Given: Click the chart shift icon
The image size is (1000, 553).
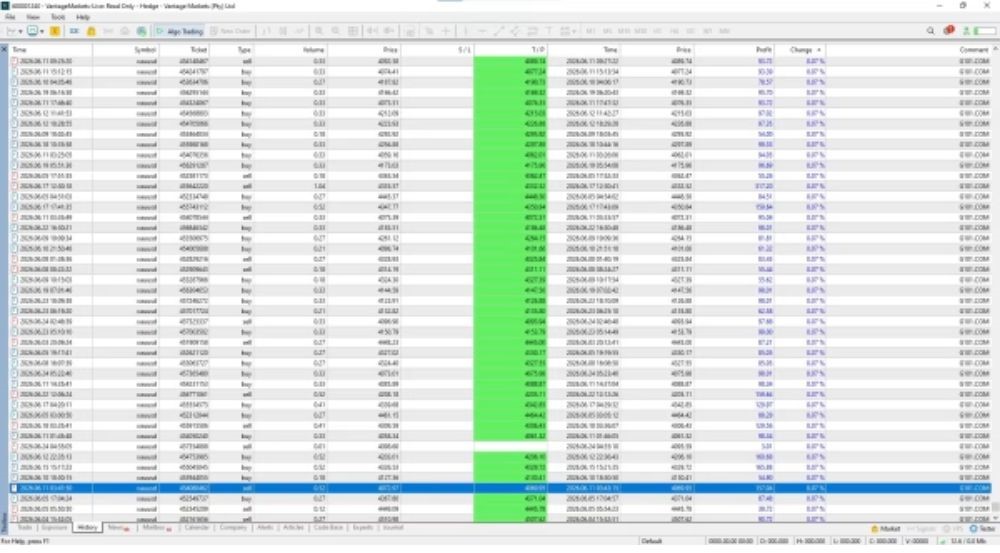Looking at the screenshot, I should 389,31.
